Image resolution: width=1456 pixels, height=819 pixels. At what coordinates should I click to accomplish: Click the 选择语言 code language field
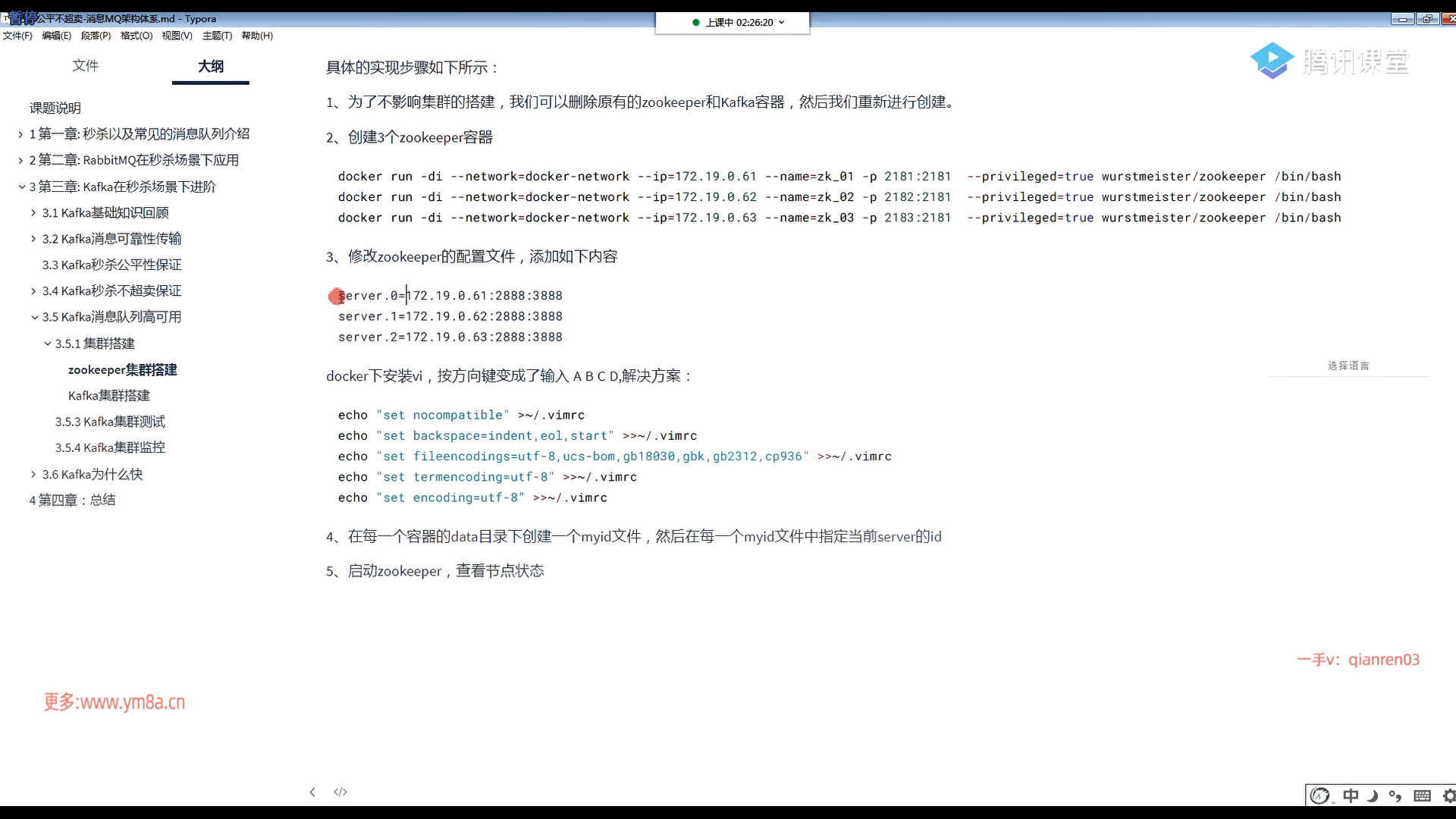coord(1348,366)
